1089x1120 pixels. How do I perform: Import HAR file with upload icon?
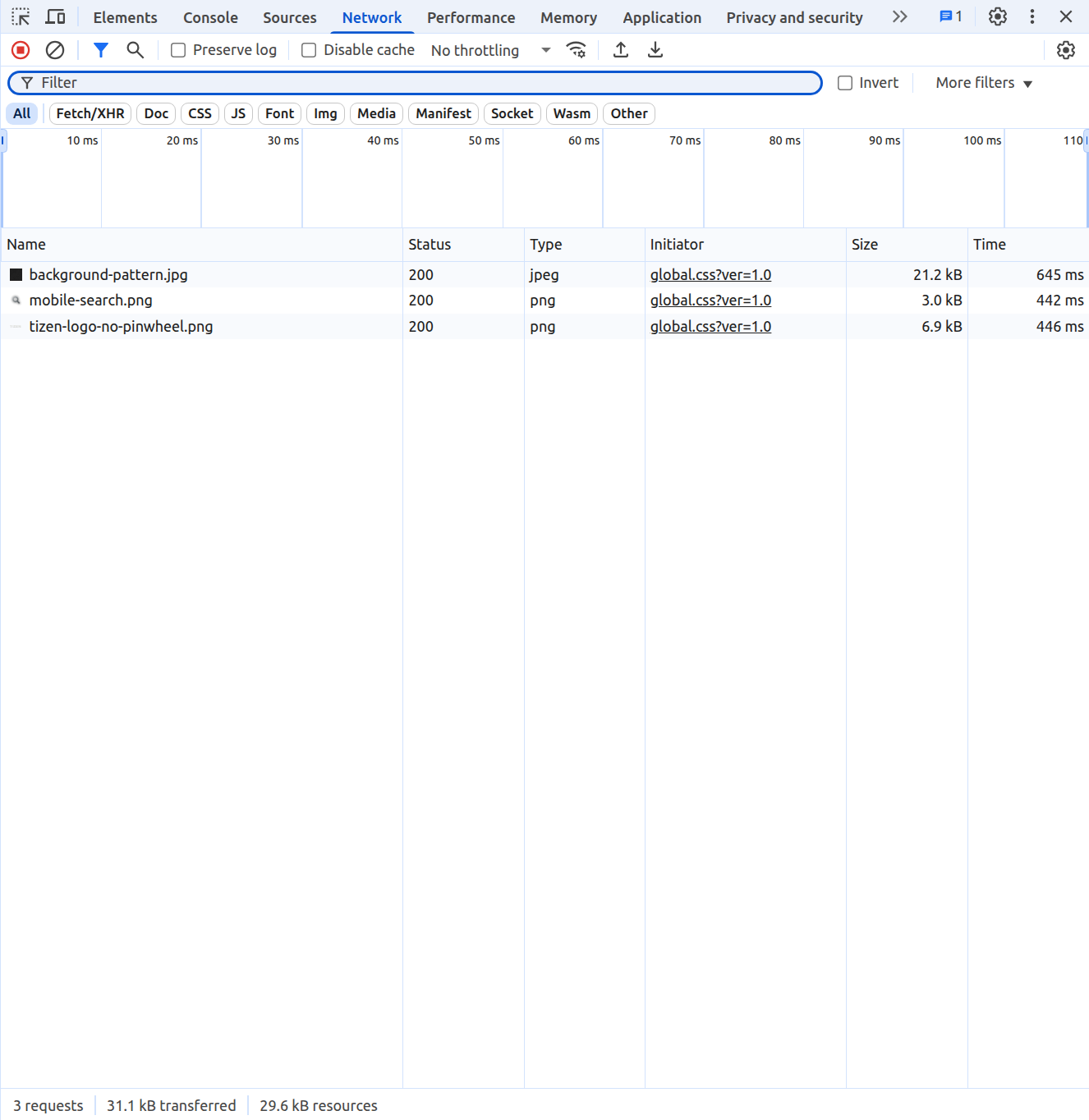pos(621,50)
